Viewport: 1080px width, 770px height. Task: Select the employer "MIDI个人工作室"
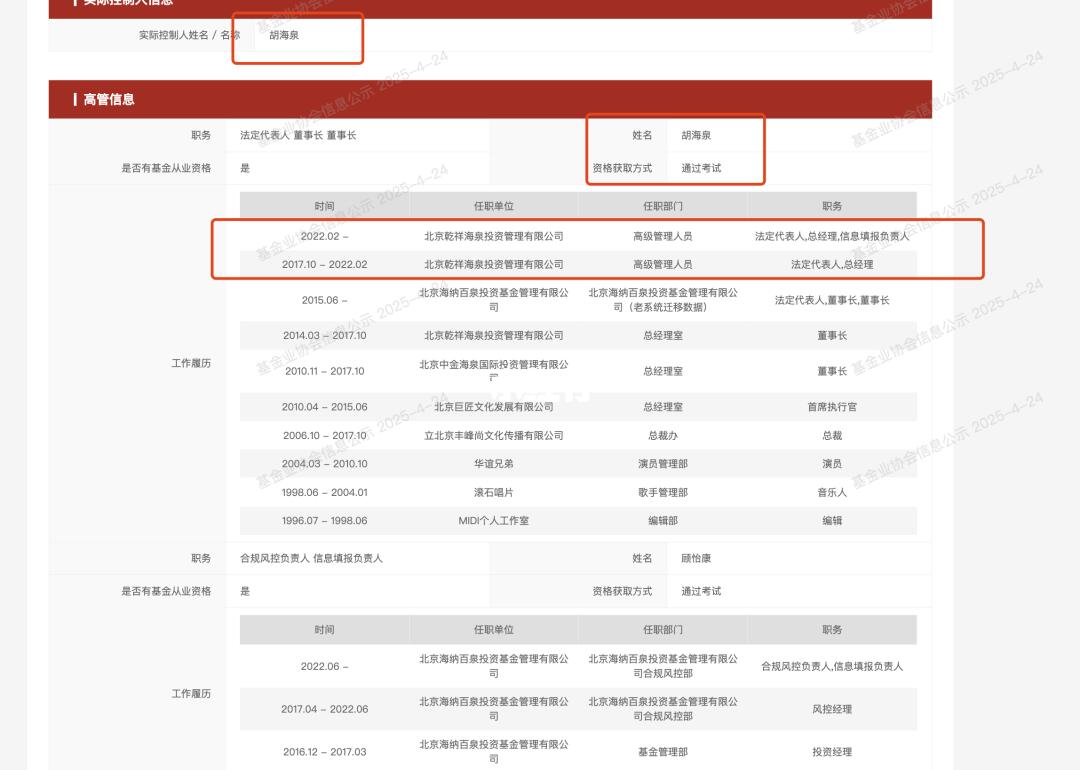click(493, 521)
